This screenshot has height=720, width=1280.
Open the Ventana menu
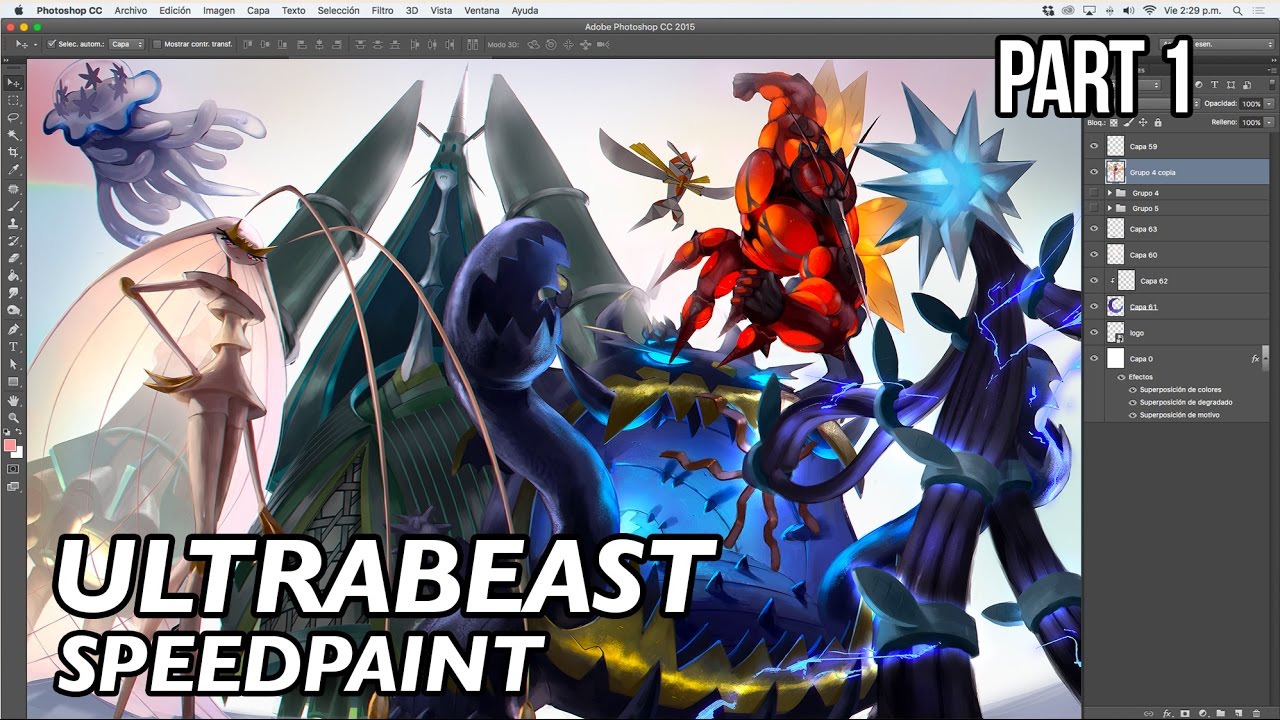point(482,10)
